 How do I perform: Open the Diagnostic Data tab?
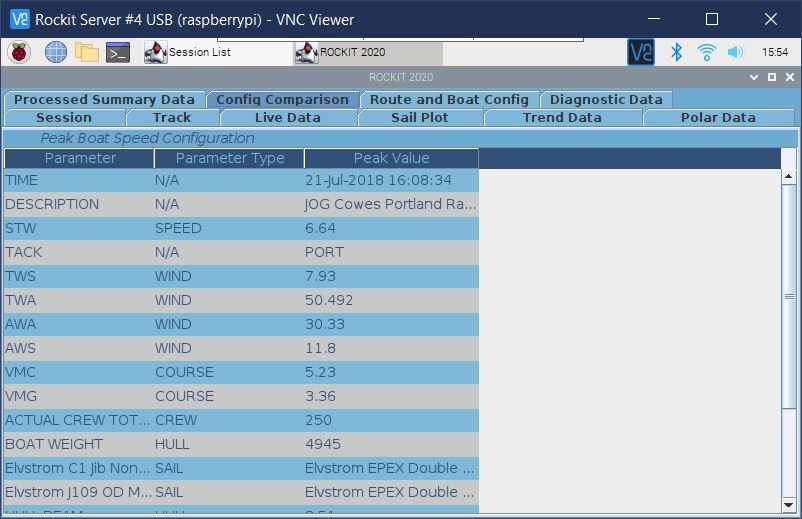tap(606, 99)
